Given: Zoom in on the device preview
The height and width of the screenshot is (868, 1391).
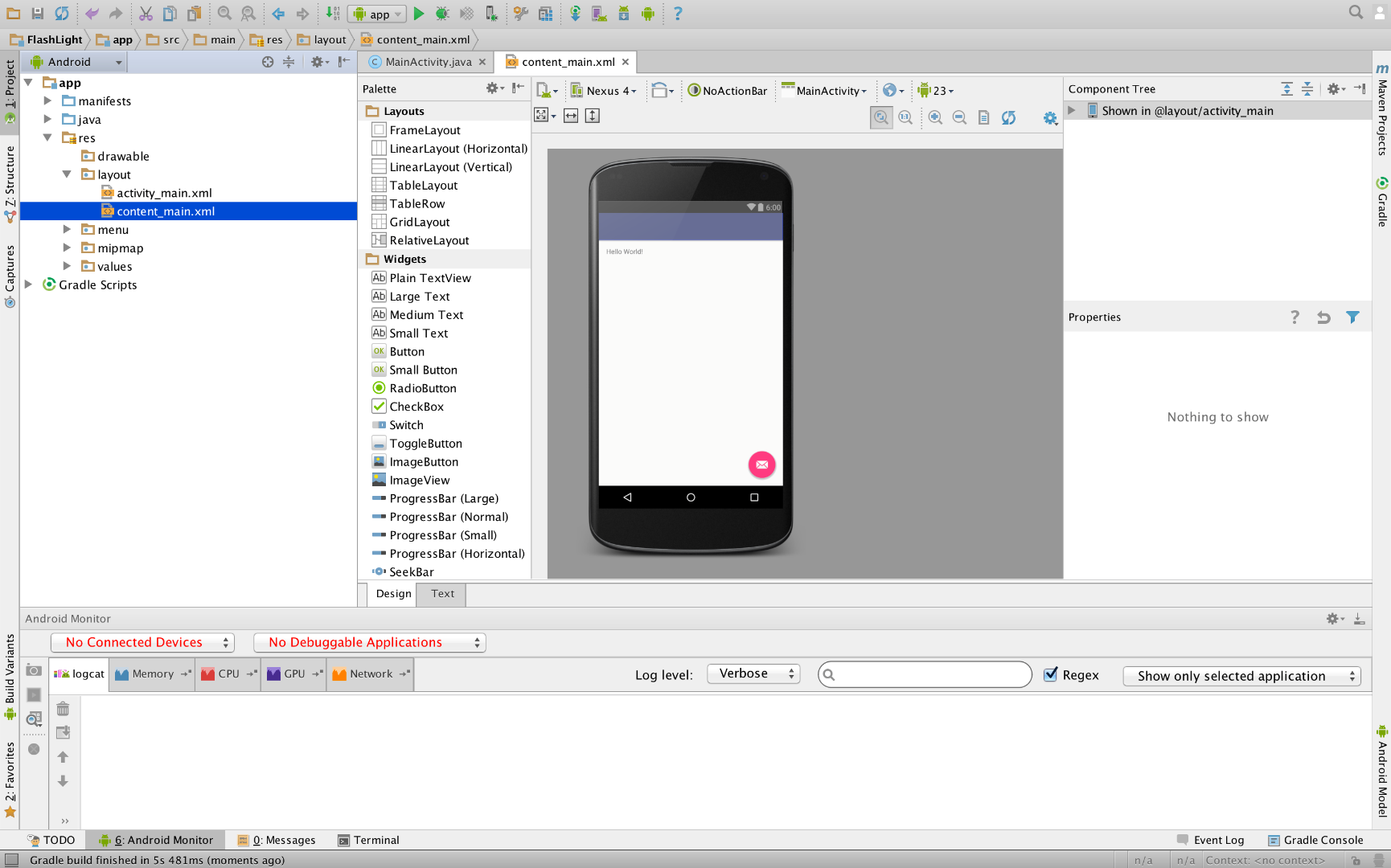Looking at the screenshot, I should coord(935,117).
